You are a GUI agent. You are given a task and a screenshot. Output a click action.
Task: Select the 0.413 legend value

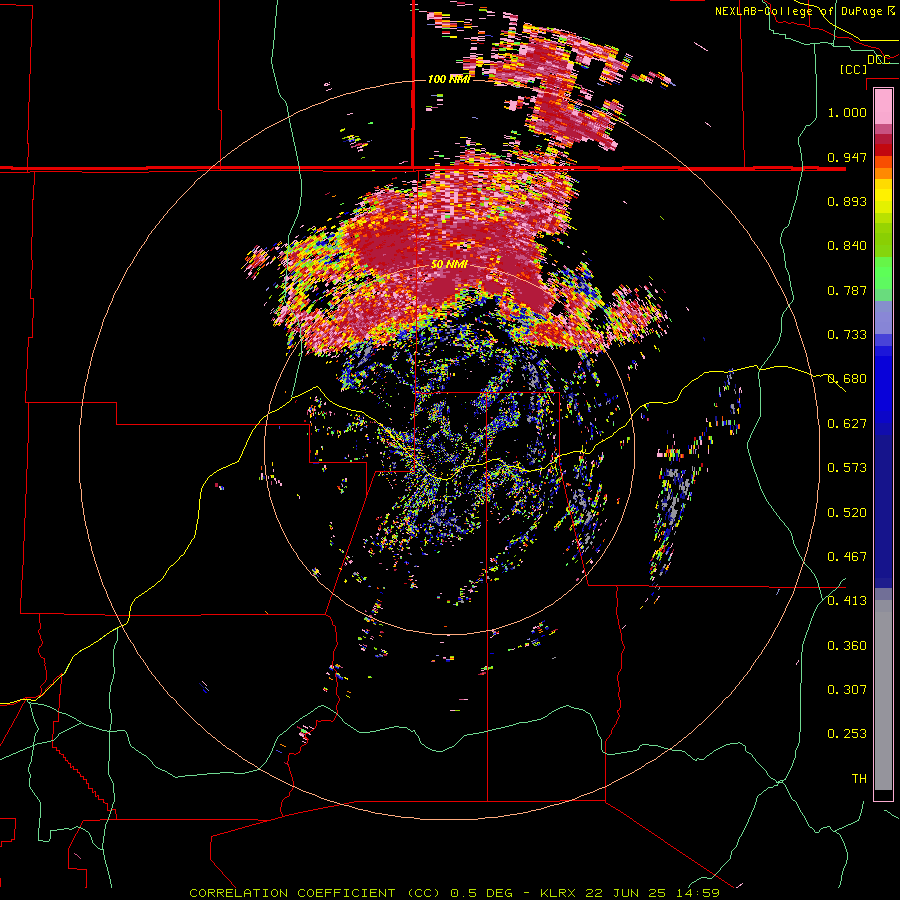tap(847, 601)
